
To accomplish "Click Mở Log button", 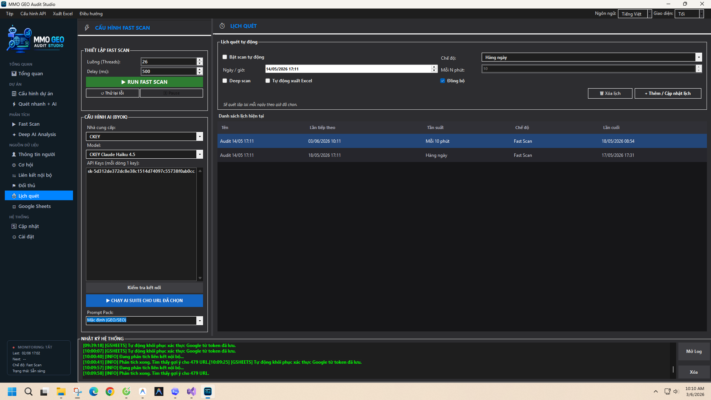I will pyautogui.click(x=694, y=351).
